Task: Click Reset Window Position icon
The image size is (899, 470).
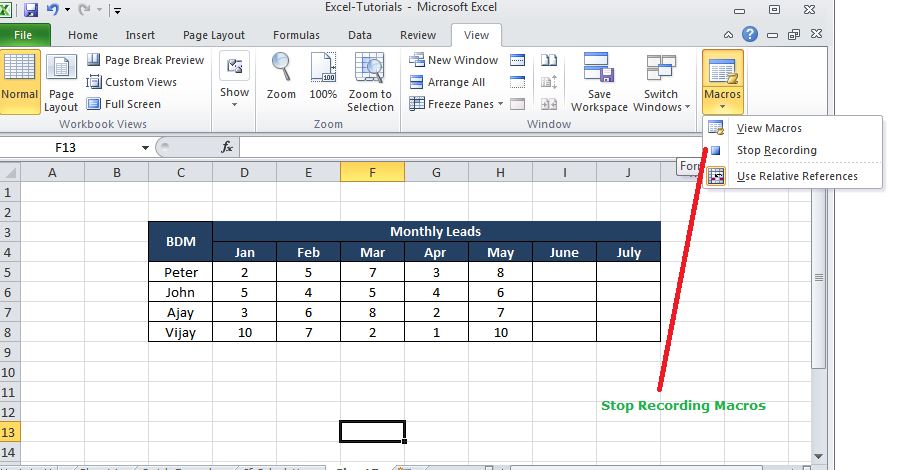Action: click(x=549, y=104)
